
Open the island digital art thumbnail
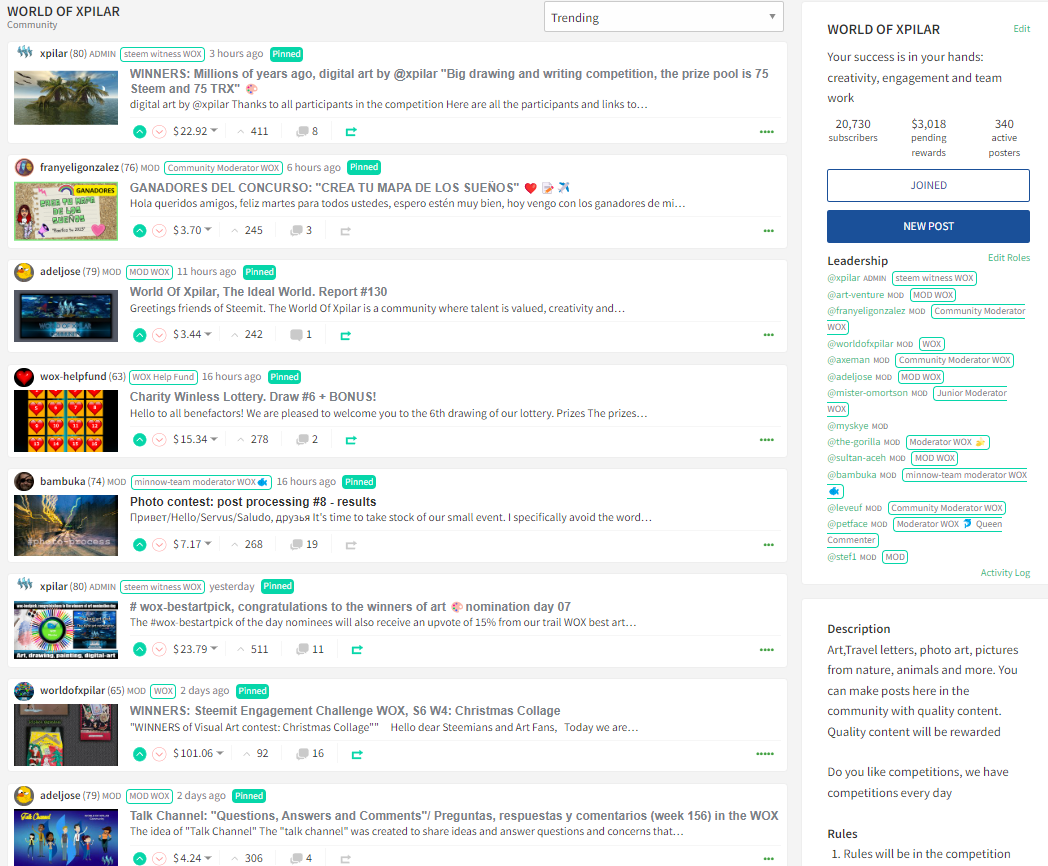(x=66, y=98)
